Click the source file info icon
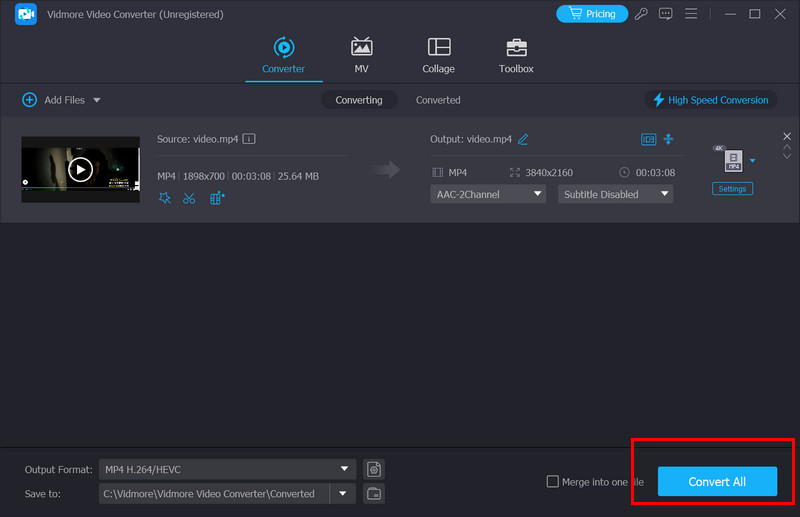 pyautogui.click(x=249, y=139)
